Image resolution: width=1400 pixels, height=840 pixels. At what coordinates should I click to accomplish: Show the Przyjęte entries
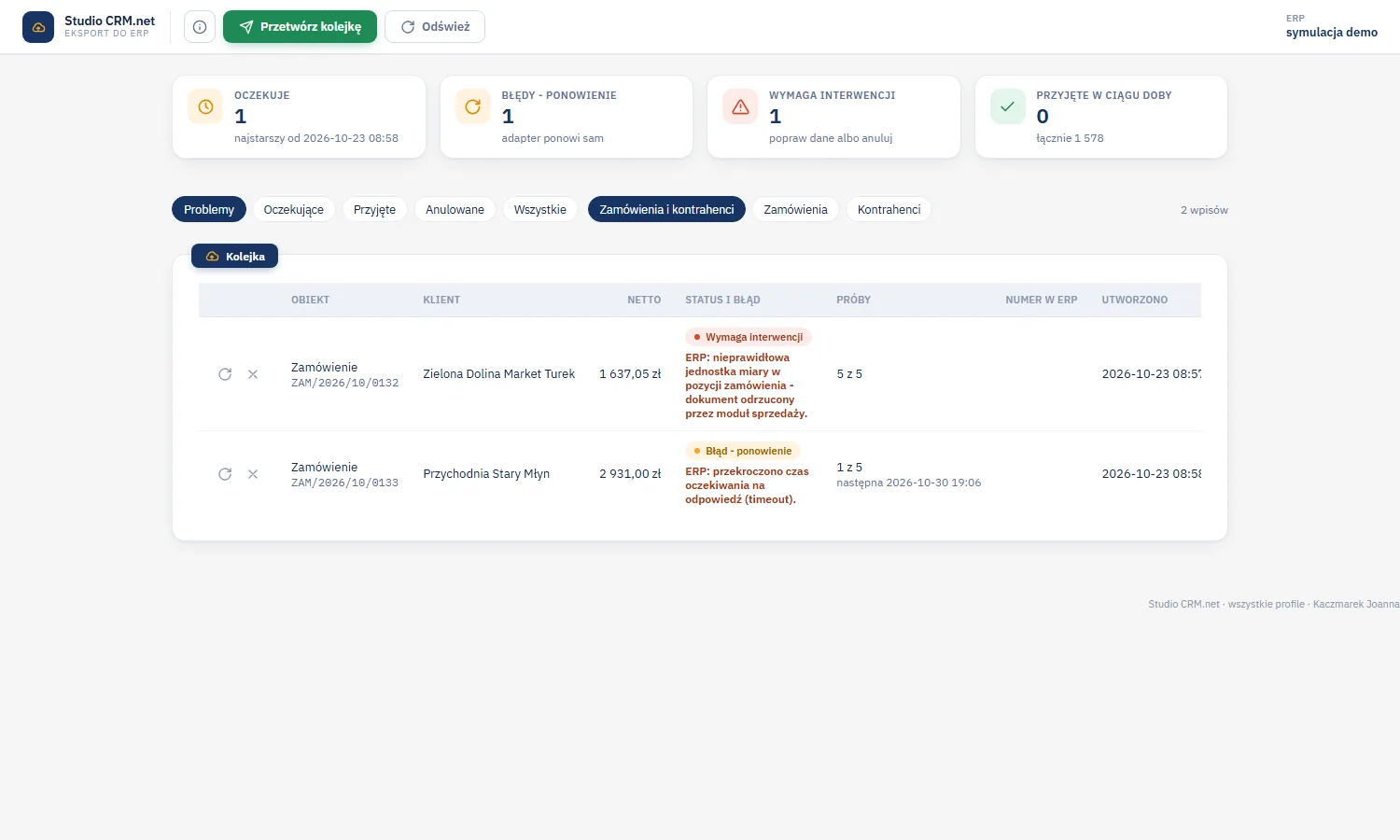(x=374, y=210)
